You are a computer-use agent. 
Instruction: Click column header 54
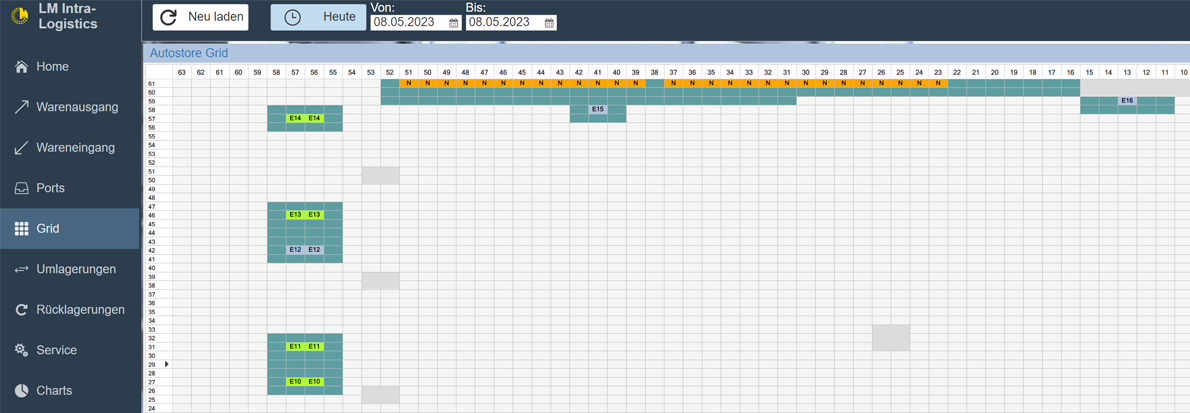point(352,72)
